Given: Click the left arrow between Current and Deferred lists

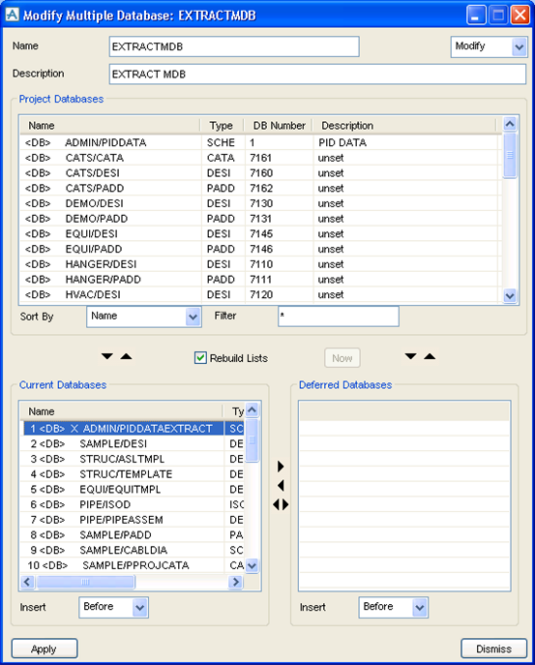Looking at the screenshot, I should tap(280, 485).
